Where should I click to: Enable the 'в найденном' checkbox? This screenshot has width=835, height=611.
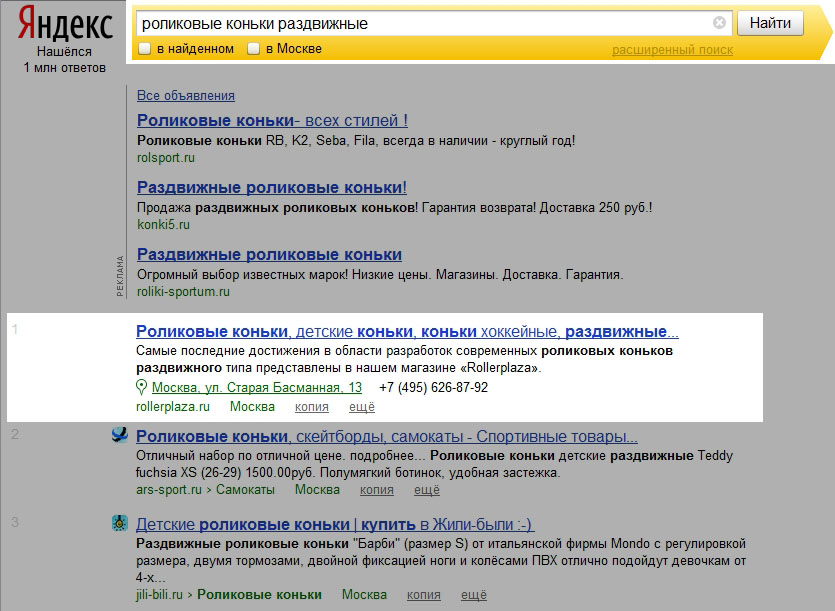pyautogui.click(x=144, y=49)
